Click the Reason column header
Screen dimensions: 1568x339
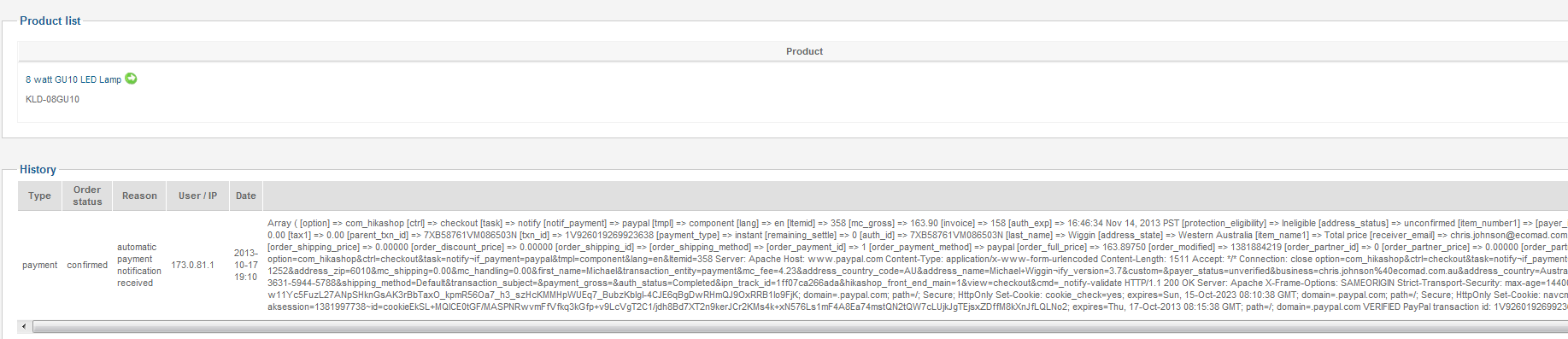[x=139, y=196]
